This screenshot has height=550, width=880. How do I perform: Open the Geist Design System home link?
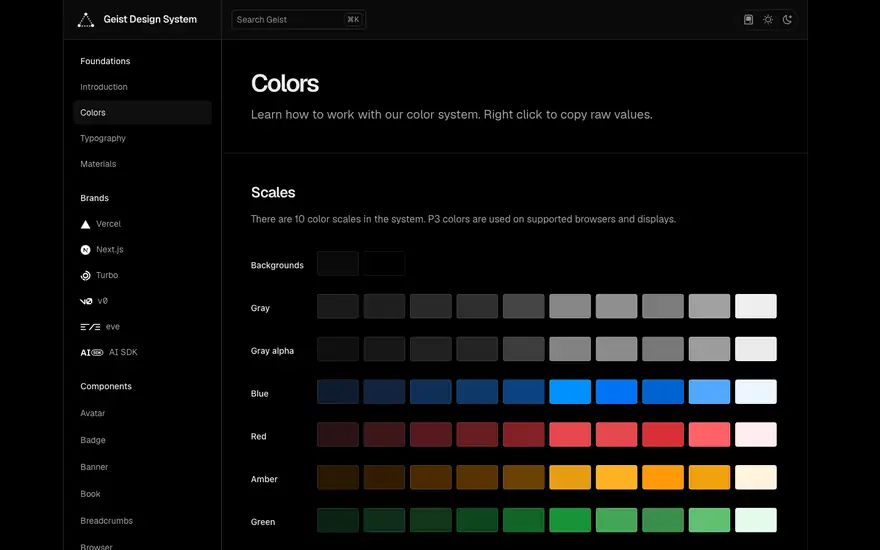click(150, 20)
